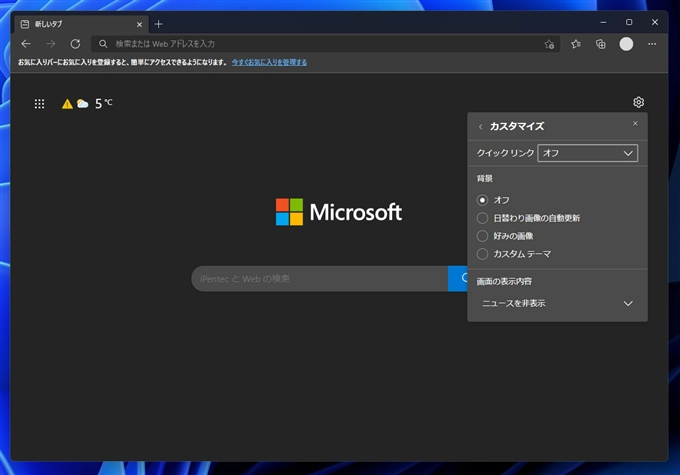Click the 背景 section label
The width and height of the screenshot is (680, 475).
(x=484, y=178)
